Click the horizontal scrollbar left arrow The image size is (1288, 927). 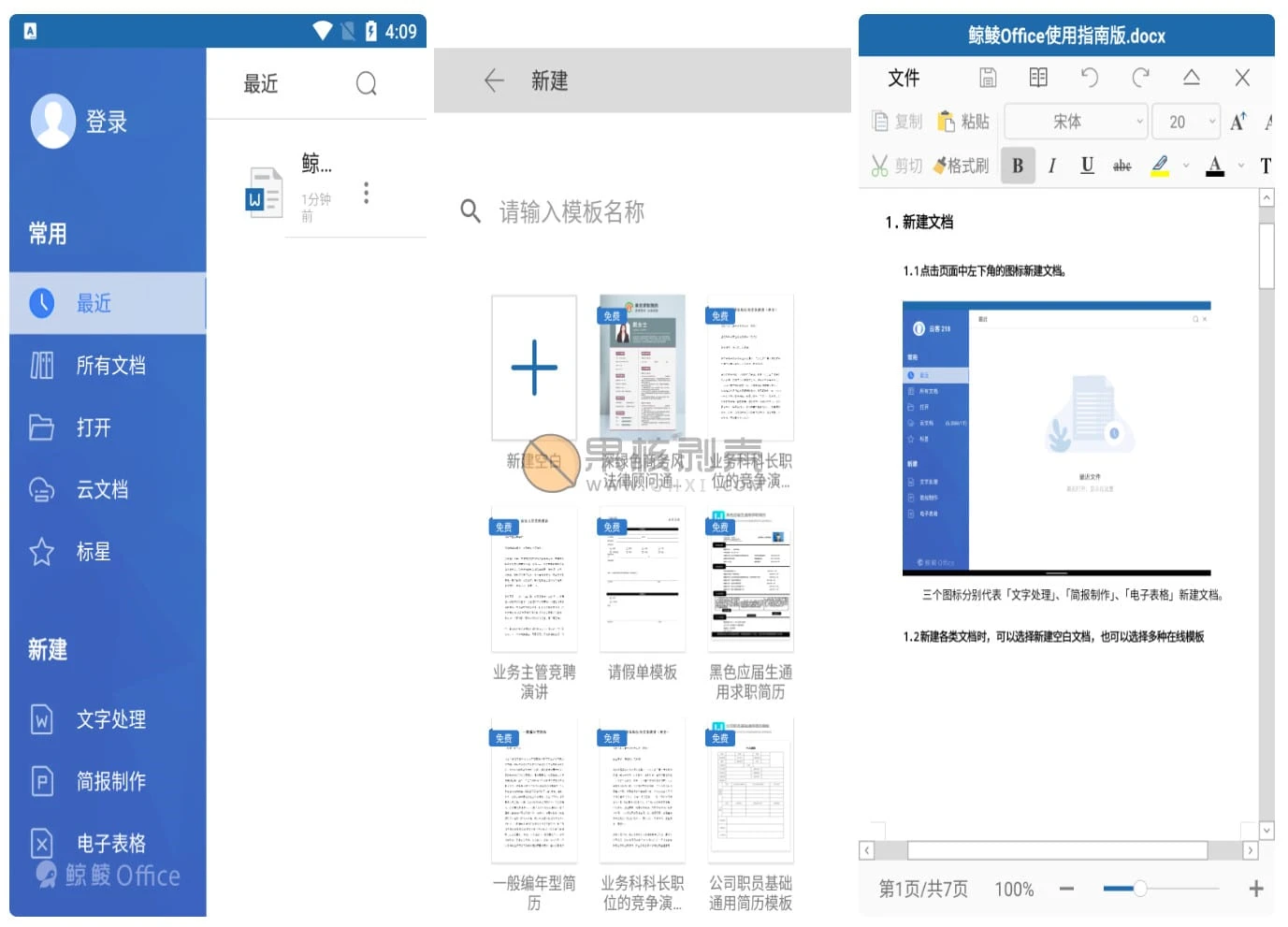(867, 850)
